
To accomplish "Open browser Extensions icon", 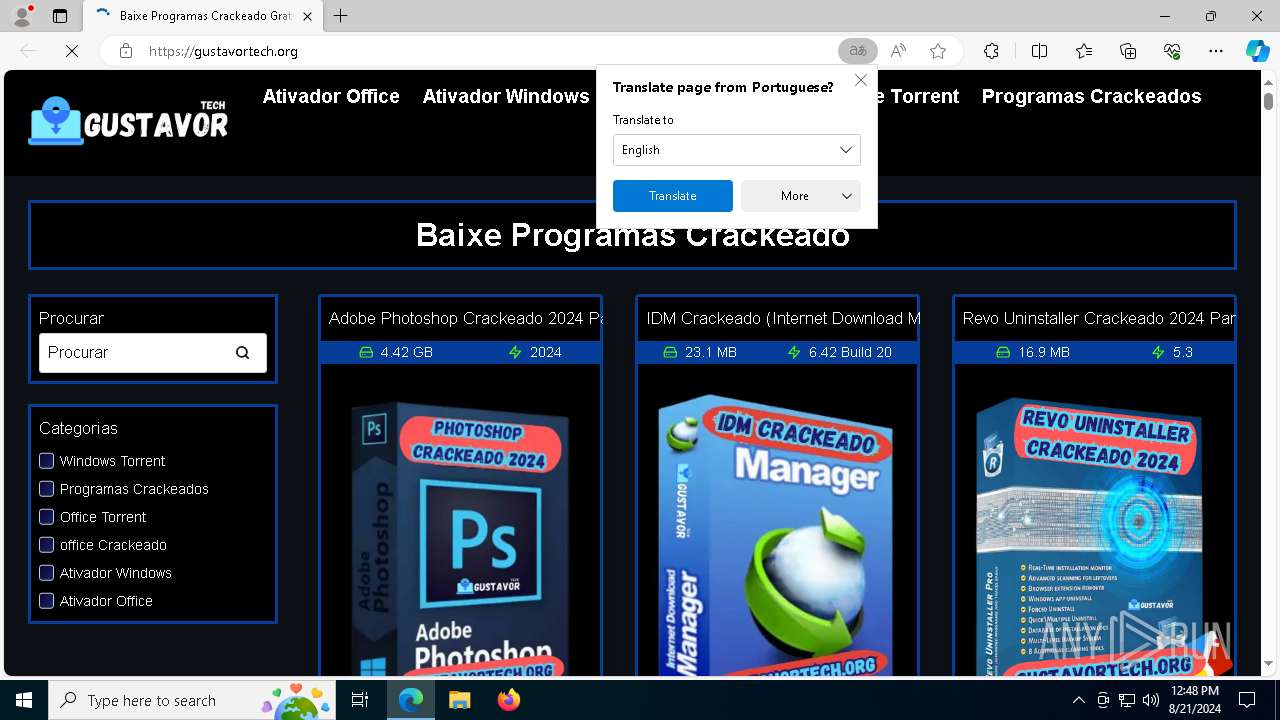I will click(991, 51).
